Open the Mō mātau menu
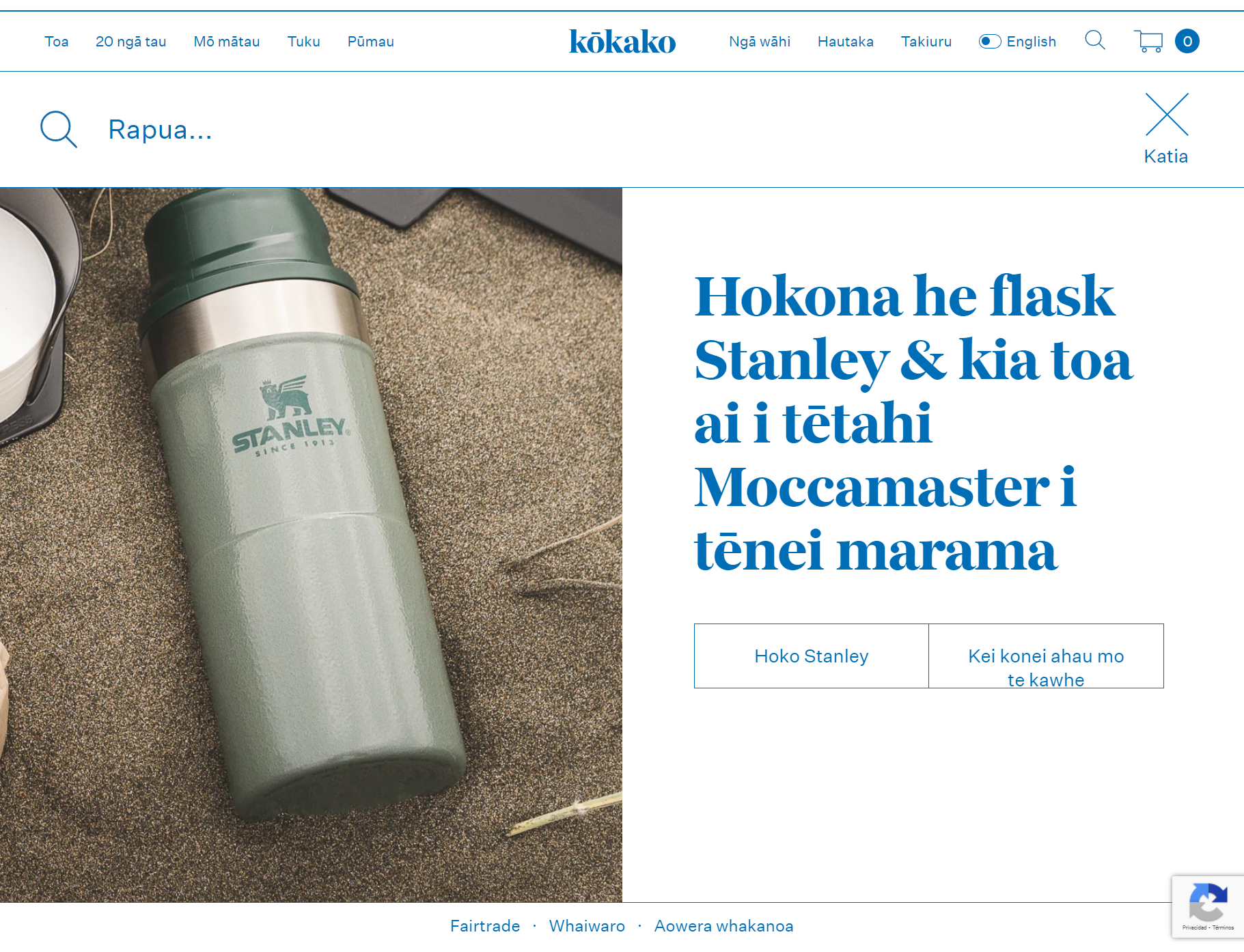The image size is (1244, 952). [227, 42]
